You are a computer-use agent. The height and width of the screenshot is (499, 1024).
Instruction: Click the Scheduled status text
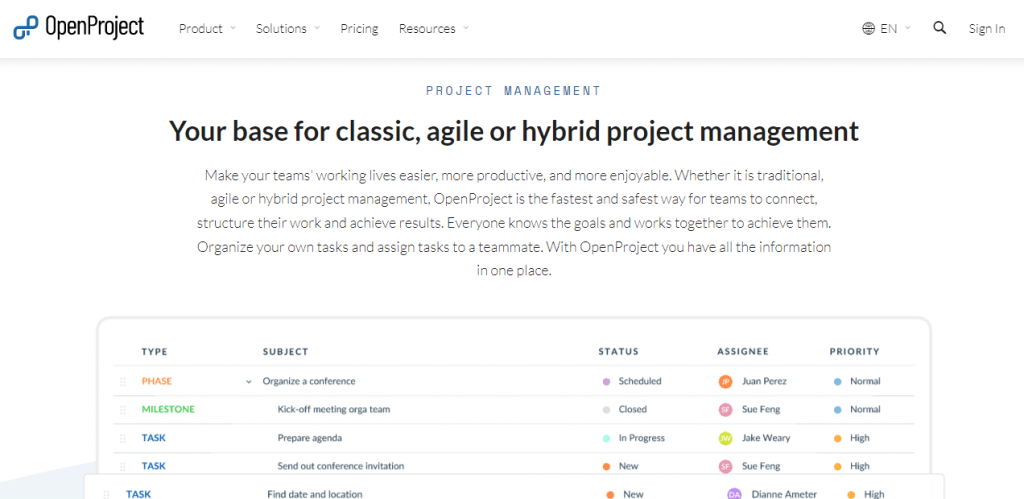(x=640, y=381)
